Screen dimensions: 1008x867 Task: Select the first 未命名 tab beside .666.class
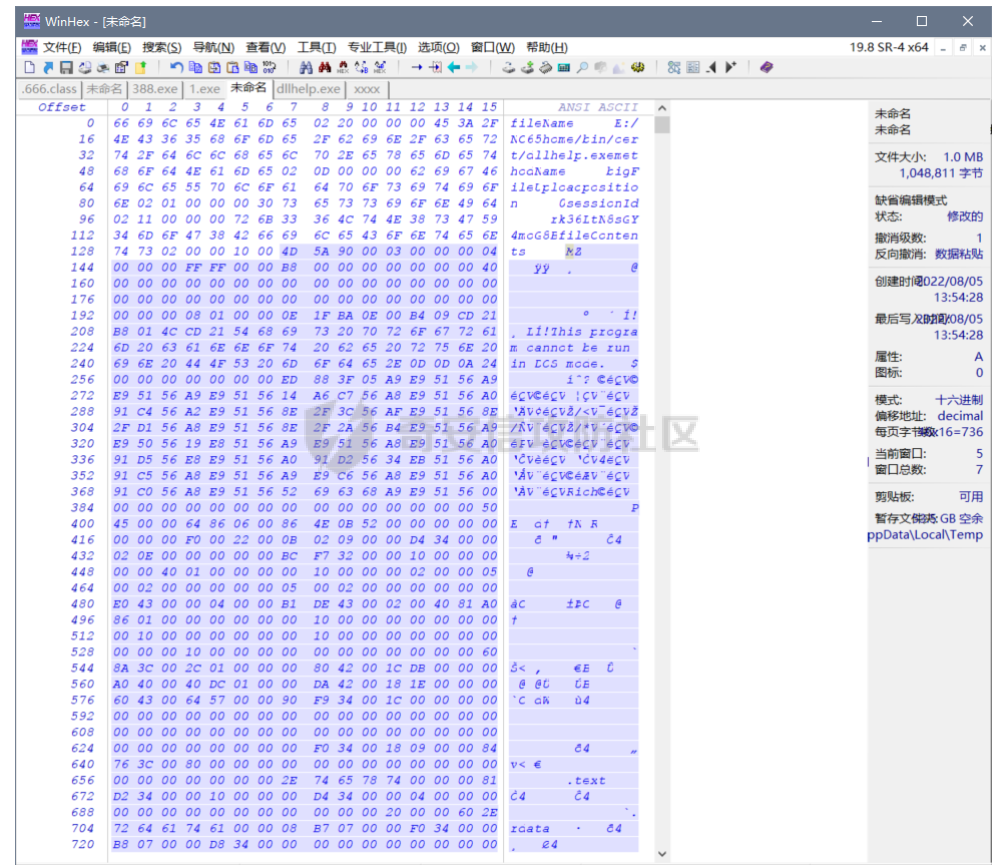click(x=104, y=89)
